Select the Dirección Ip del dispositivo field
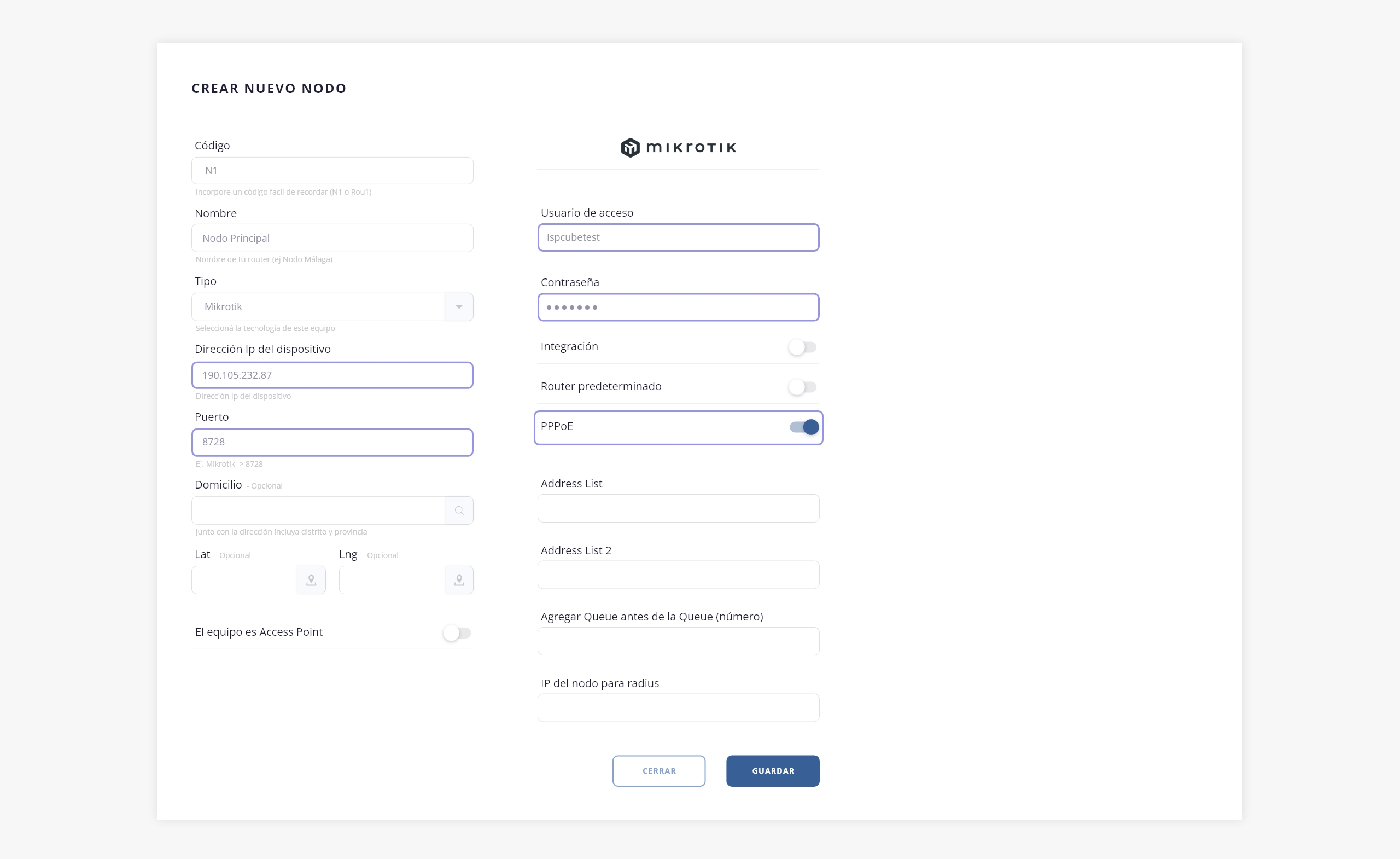1400x859 pixels. 332,375
